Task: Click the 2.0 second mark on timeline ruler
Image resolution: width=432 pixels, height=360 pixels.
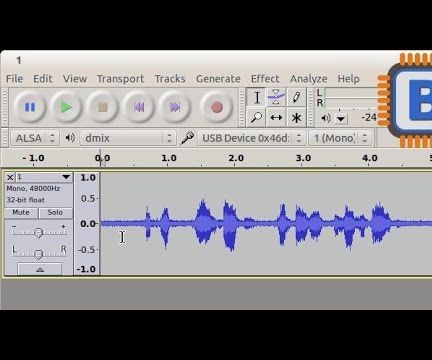Action: (x=236, y=158)
